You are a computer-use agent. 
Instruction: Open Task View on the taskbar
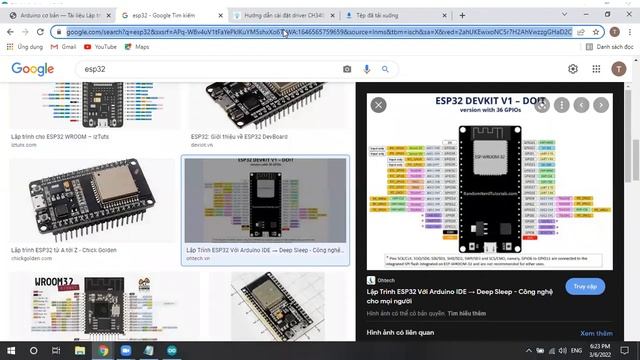click(56, 351)
